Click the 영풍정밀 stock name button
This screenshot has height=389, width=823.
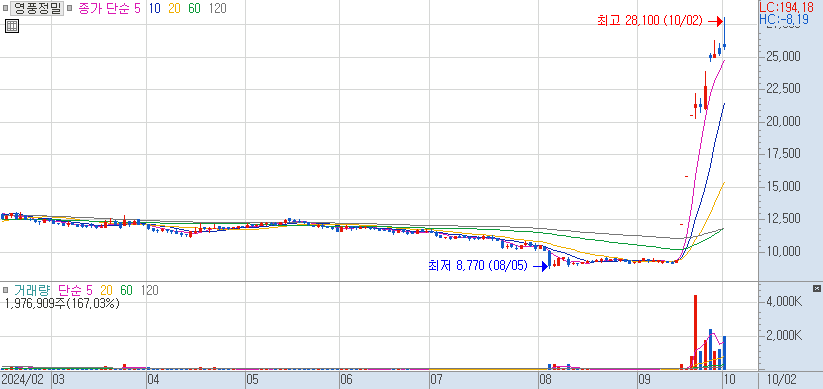[x=37, y=8]
